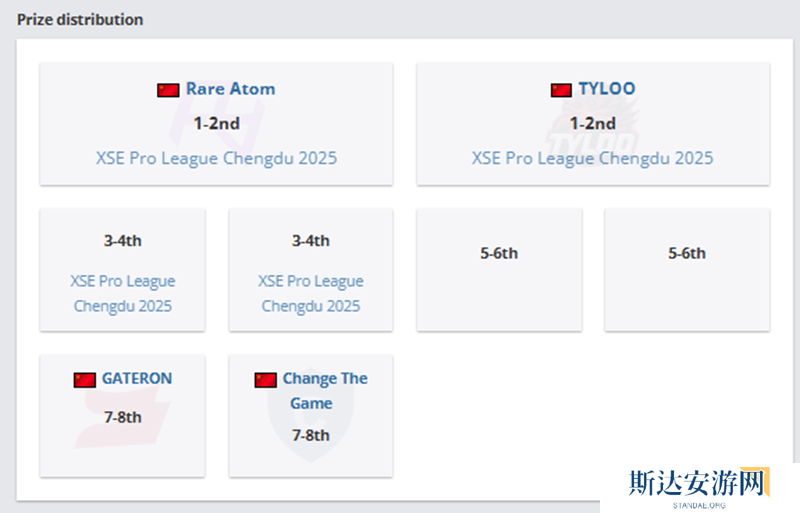Click the China flag next to TYLOO

561,90
